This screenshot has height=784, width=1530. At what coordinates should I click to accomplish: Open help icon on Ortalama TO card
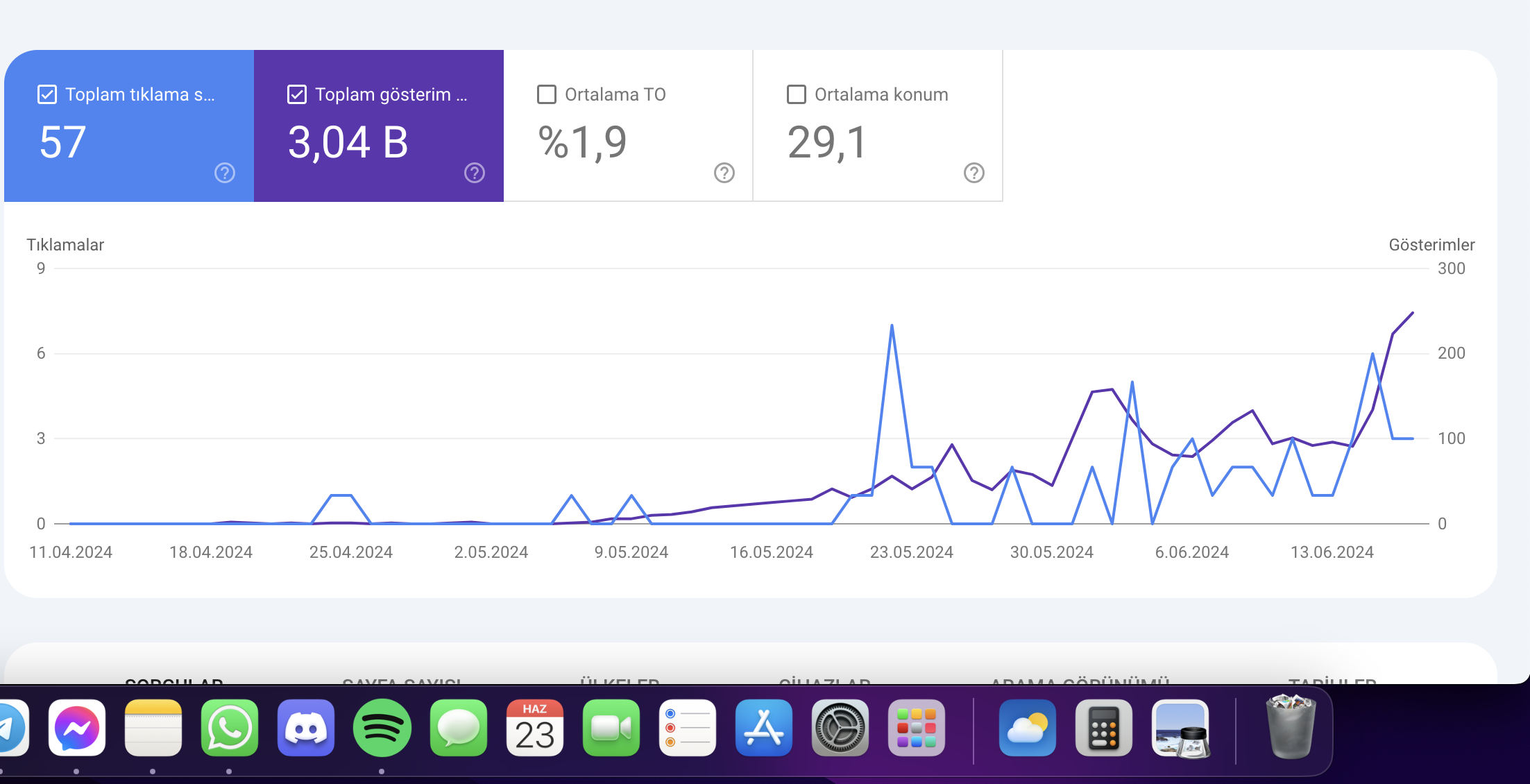pos(724,173)
